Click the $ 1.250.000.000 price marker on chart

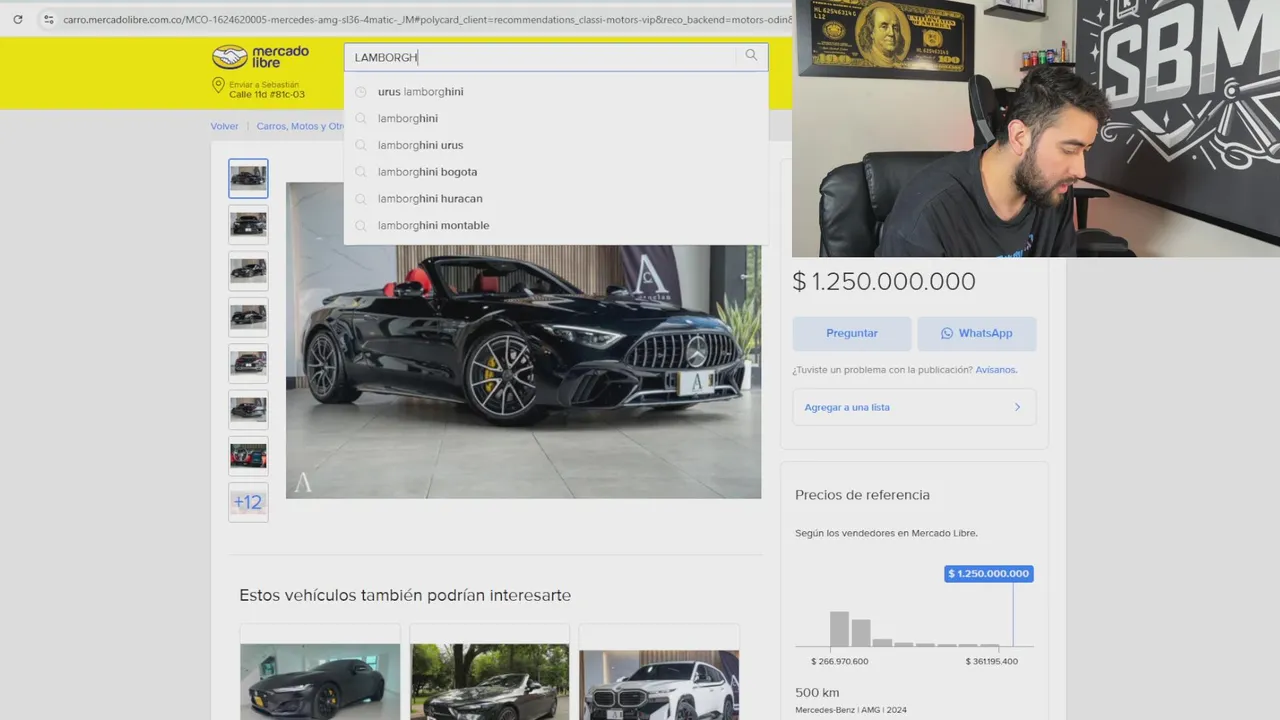coord(989,574)
